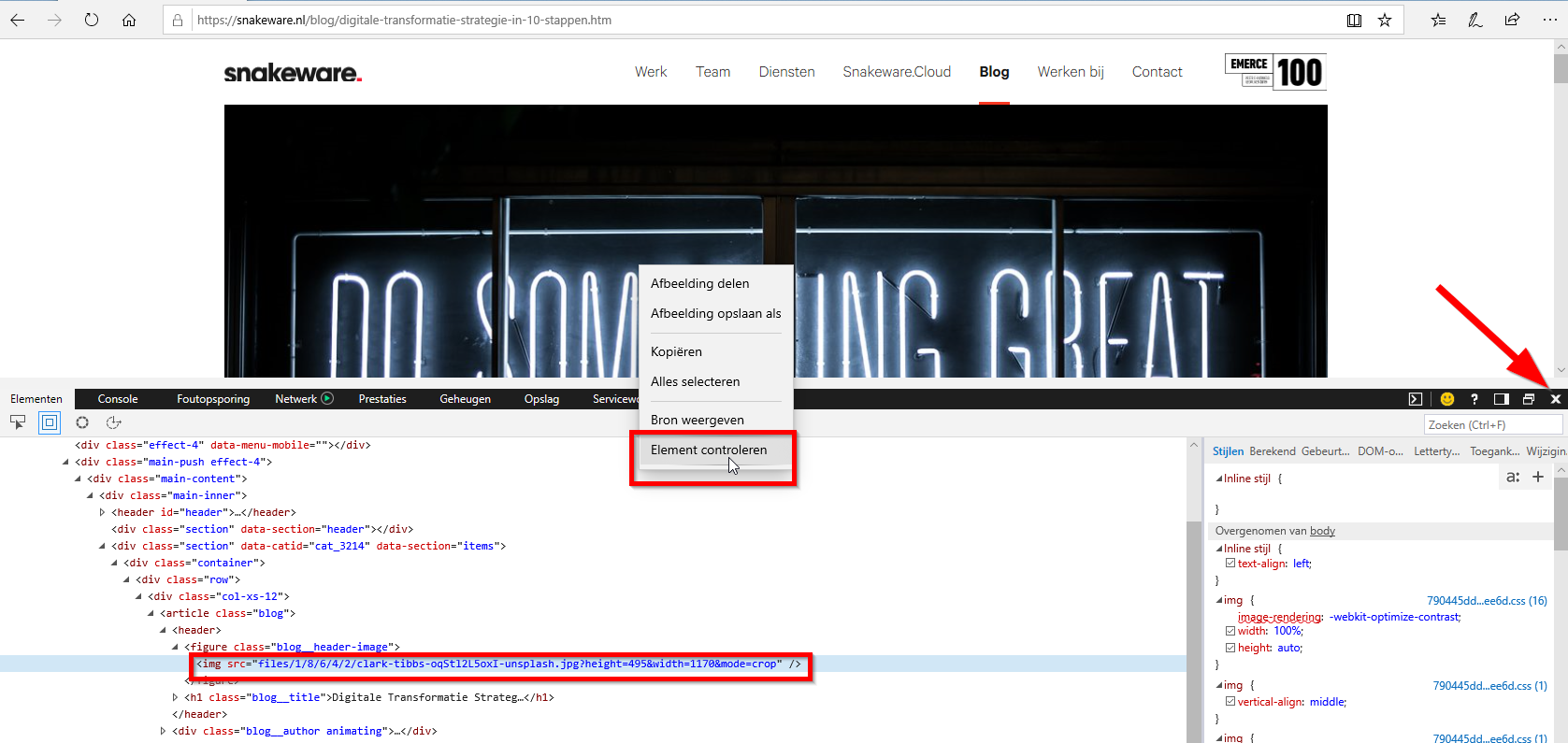Open the Team navigation link
This screenshot has height=743, width=1568.
click(712, 72)
